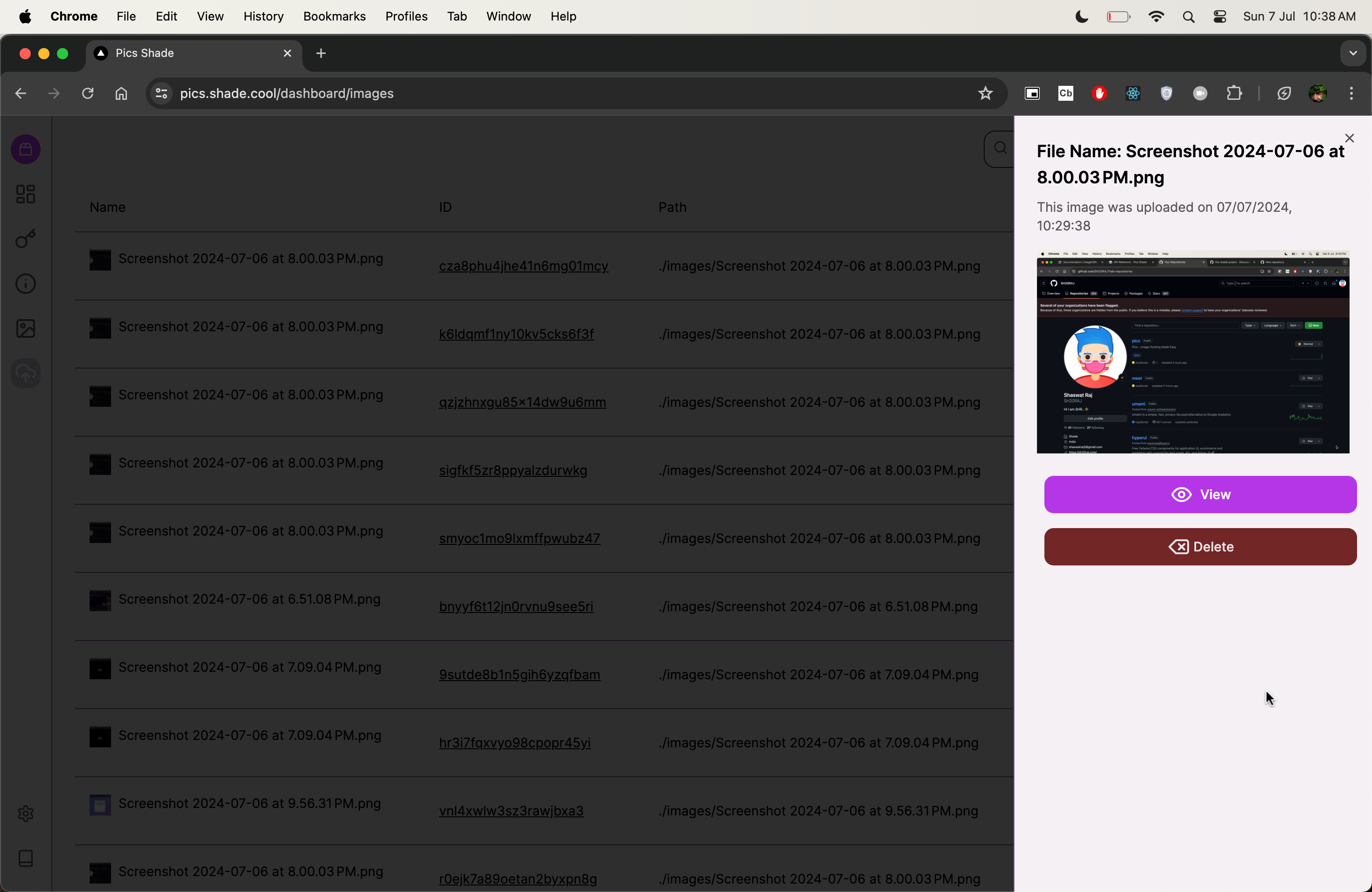Click the name Screenshot 2024-07-06 at 9.56.31 PM.png

coord(250,803)
